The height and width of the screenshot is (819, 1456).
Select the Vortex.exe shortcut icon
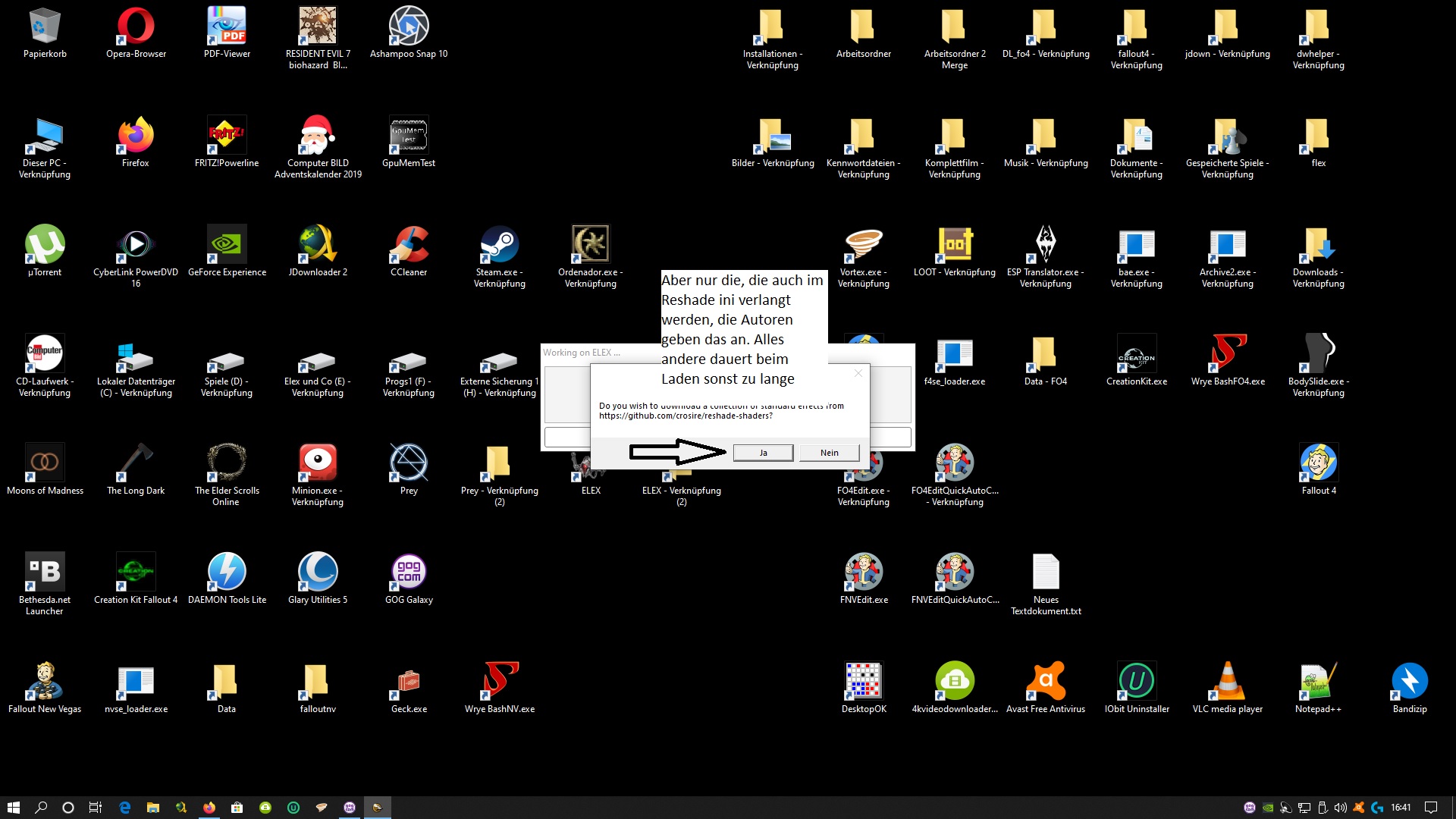(863, 245)
